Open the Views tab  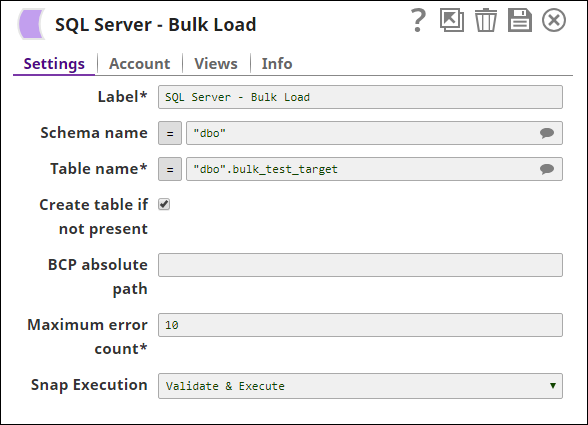point(216,64)
